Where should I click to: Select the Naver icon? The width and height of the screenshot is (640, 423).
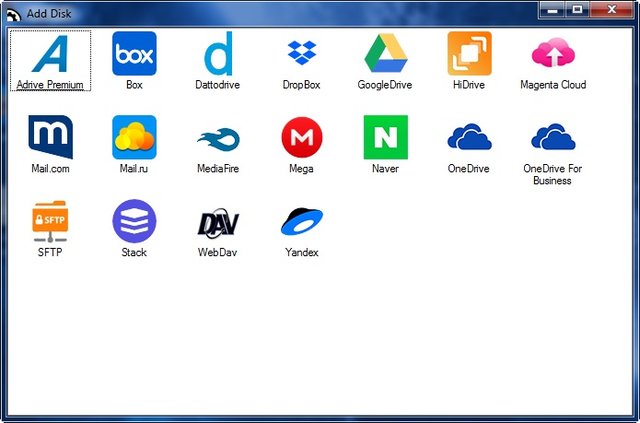385,138
